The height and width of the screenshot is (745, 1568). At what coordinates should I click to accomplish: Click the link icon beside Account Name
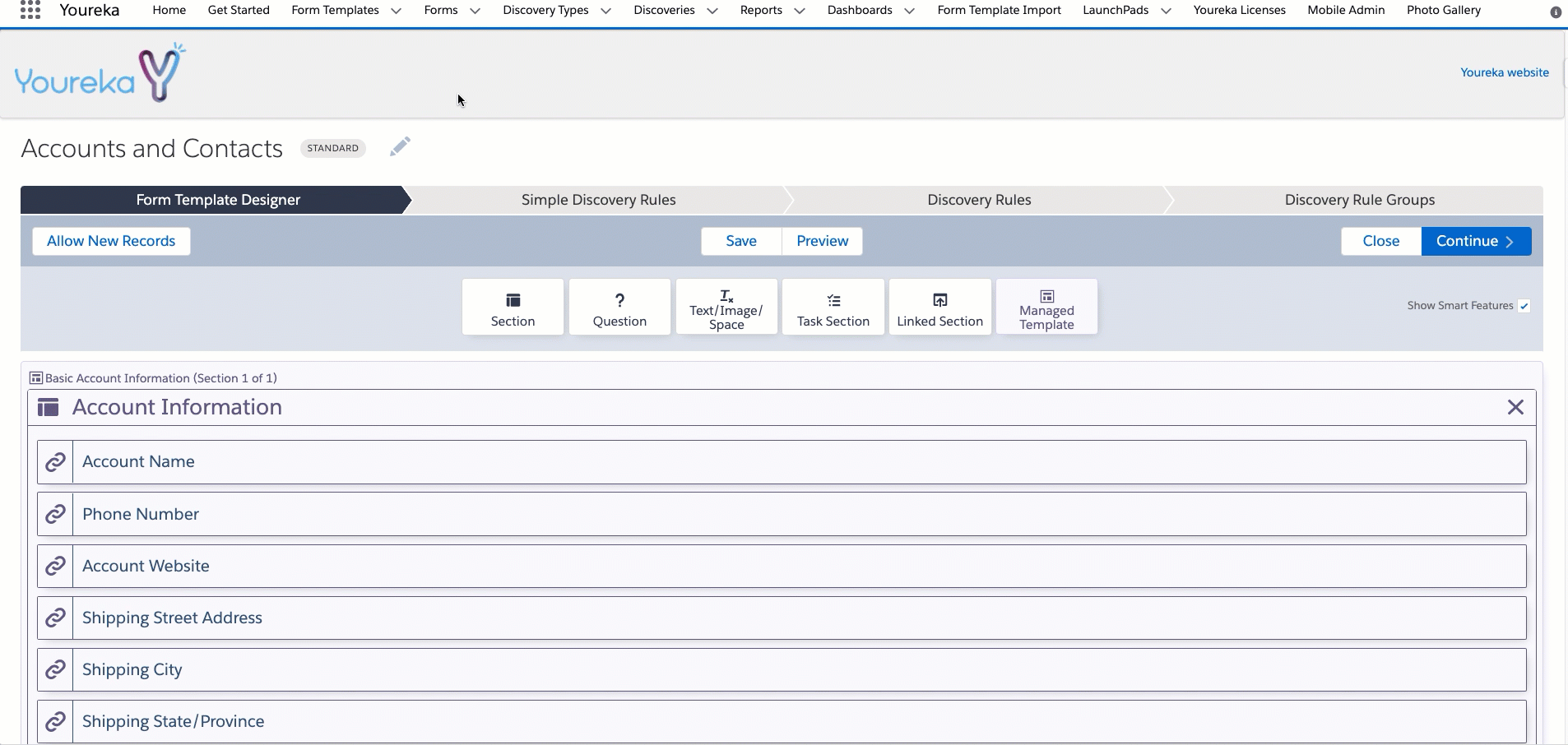tap(55, 462)
